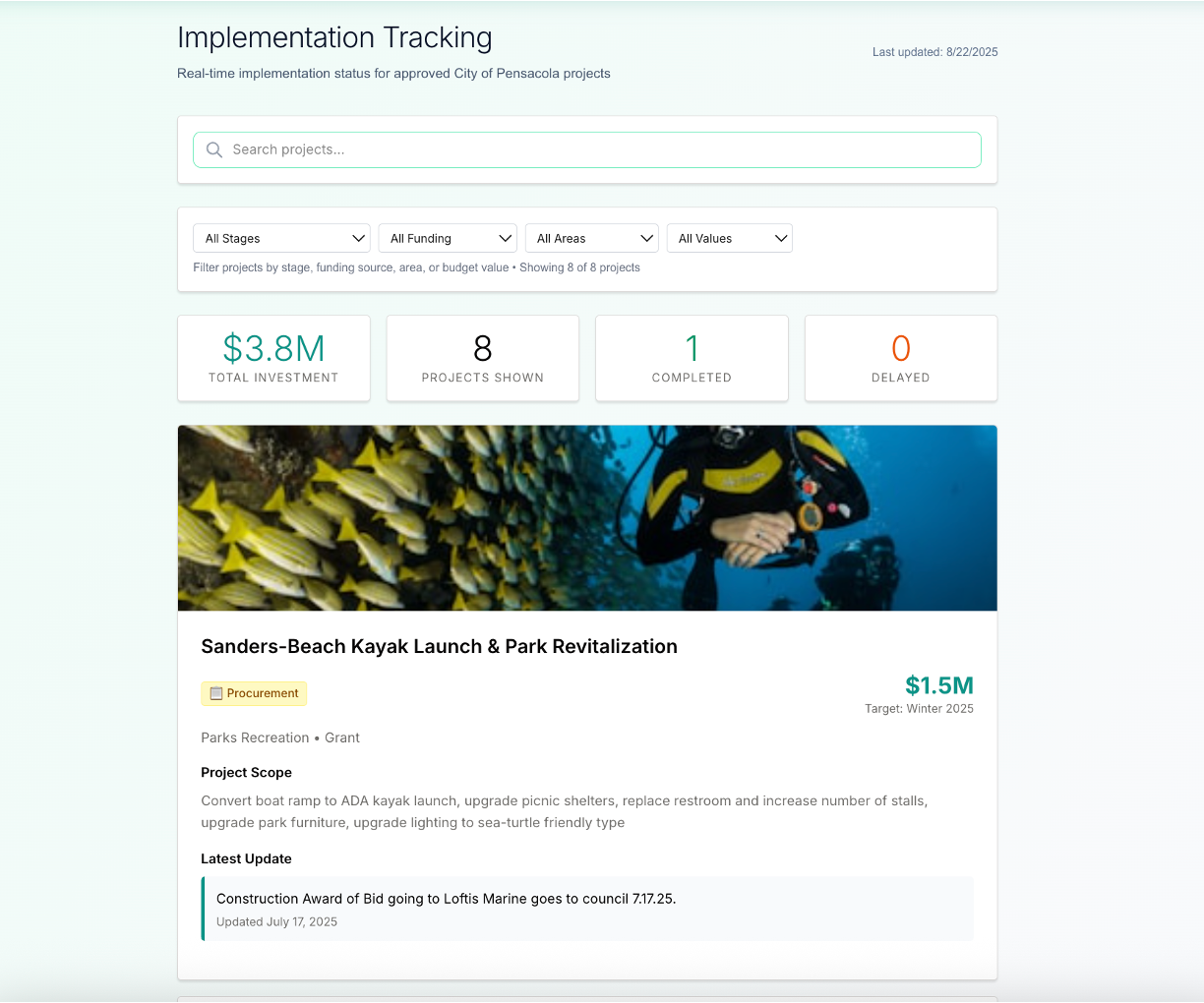1204x1003 pixels.
Task: Click the clipboard icon in the Procurement badge
Action: point(216,693)
